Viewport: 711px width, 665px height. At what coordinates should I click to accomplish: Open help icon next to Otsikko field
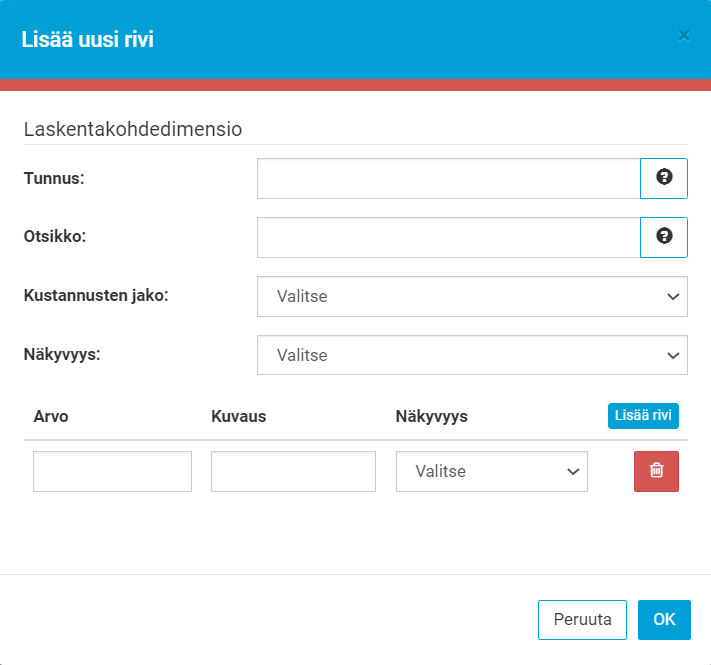point(663,237)
